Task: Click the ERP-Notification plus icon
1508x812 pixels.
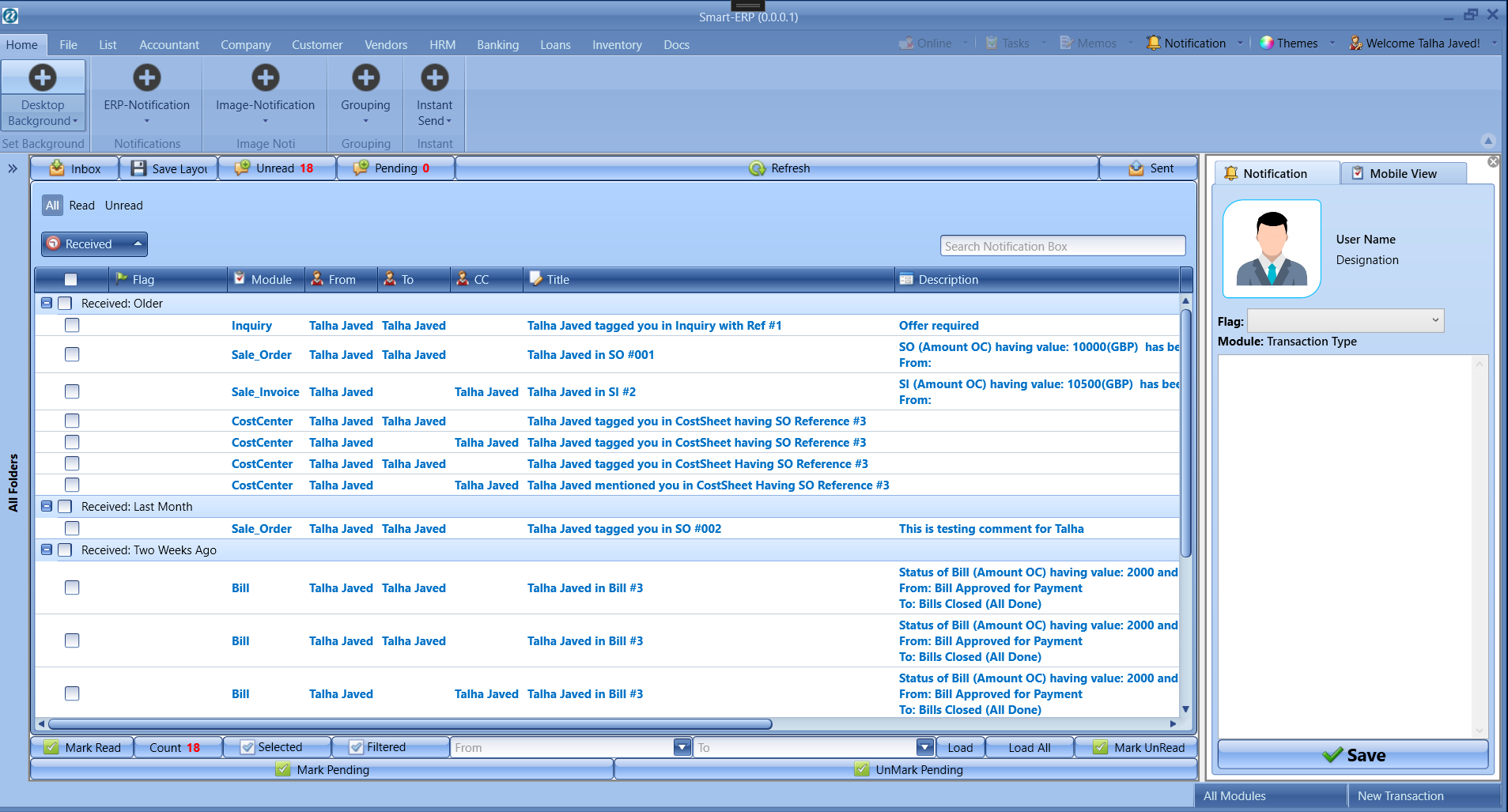Action: coord(147,77)
